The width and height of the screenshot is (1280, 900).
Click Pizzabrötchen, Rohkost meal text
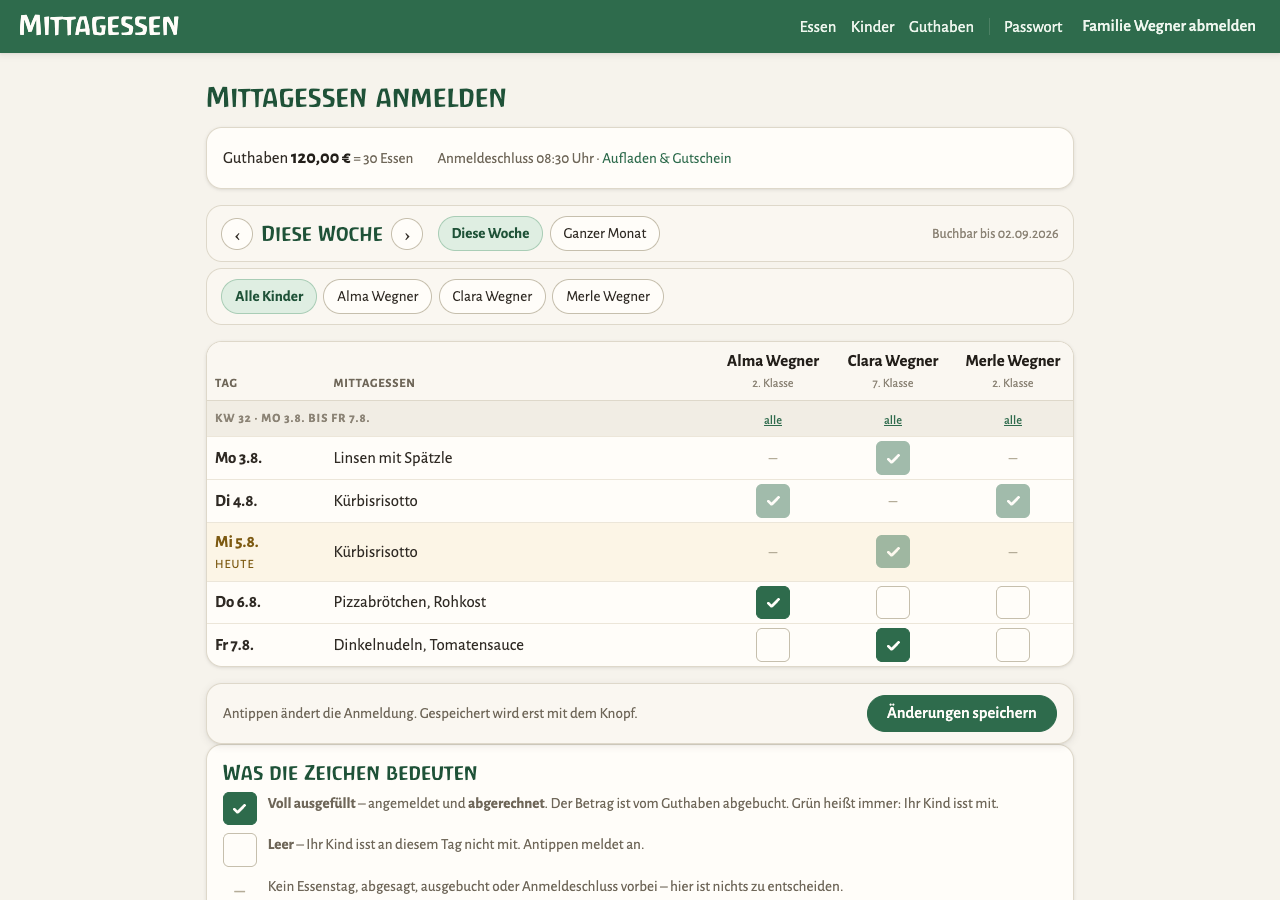(x=410, y=602)
